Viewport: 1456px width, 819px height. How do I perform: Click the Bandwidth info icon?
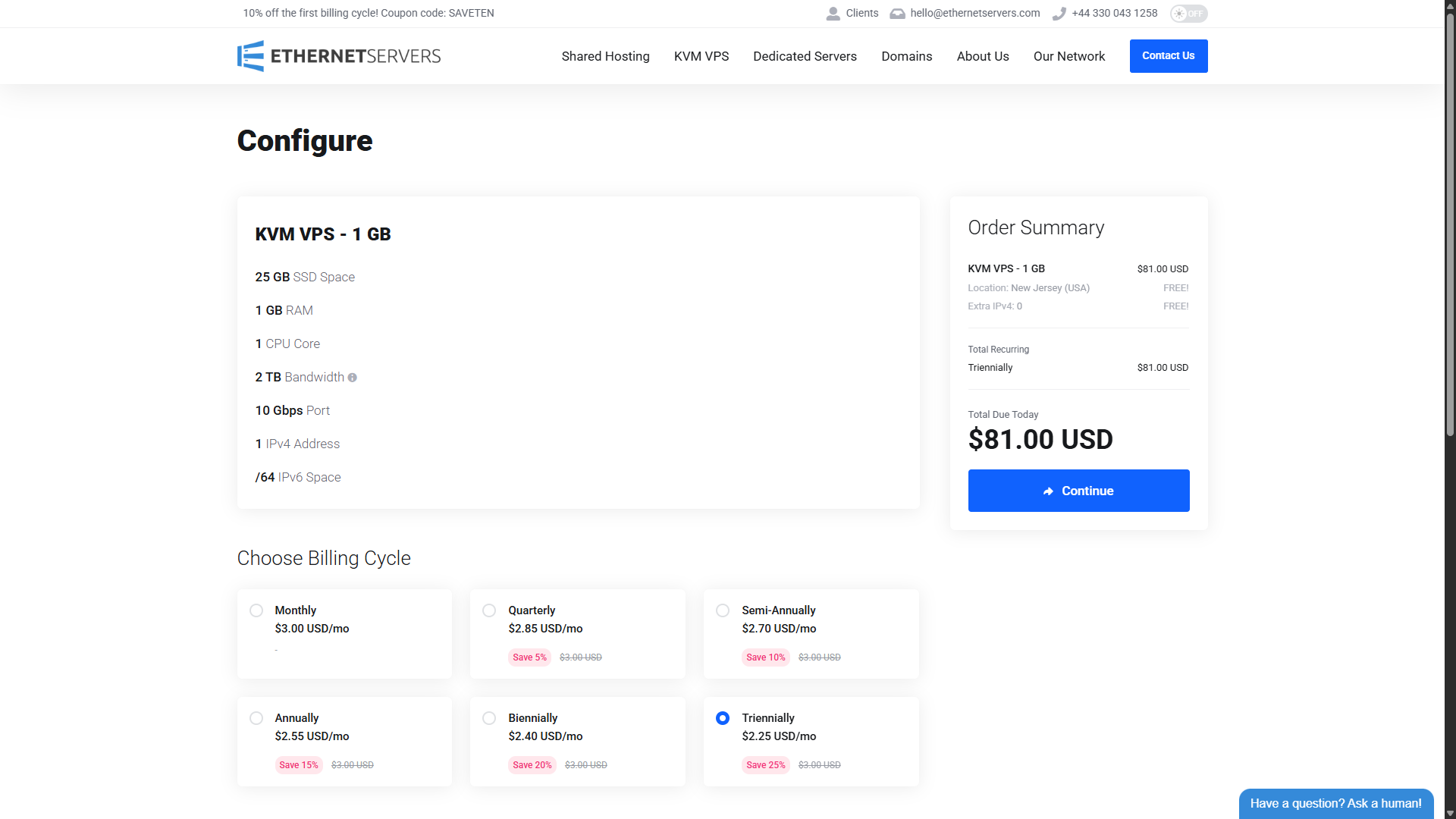[352, 378]
